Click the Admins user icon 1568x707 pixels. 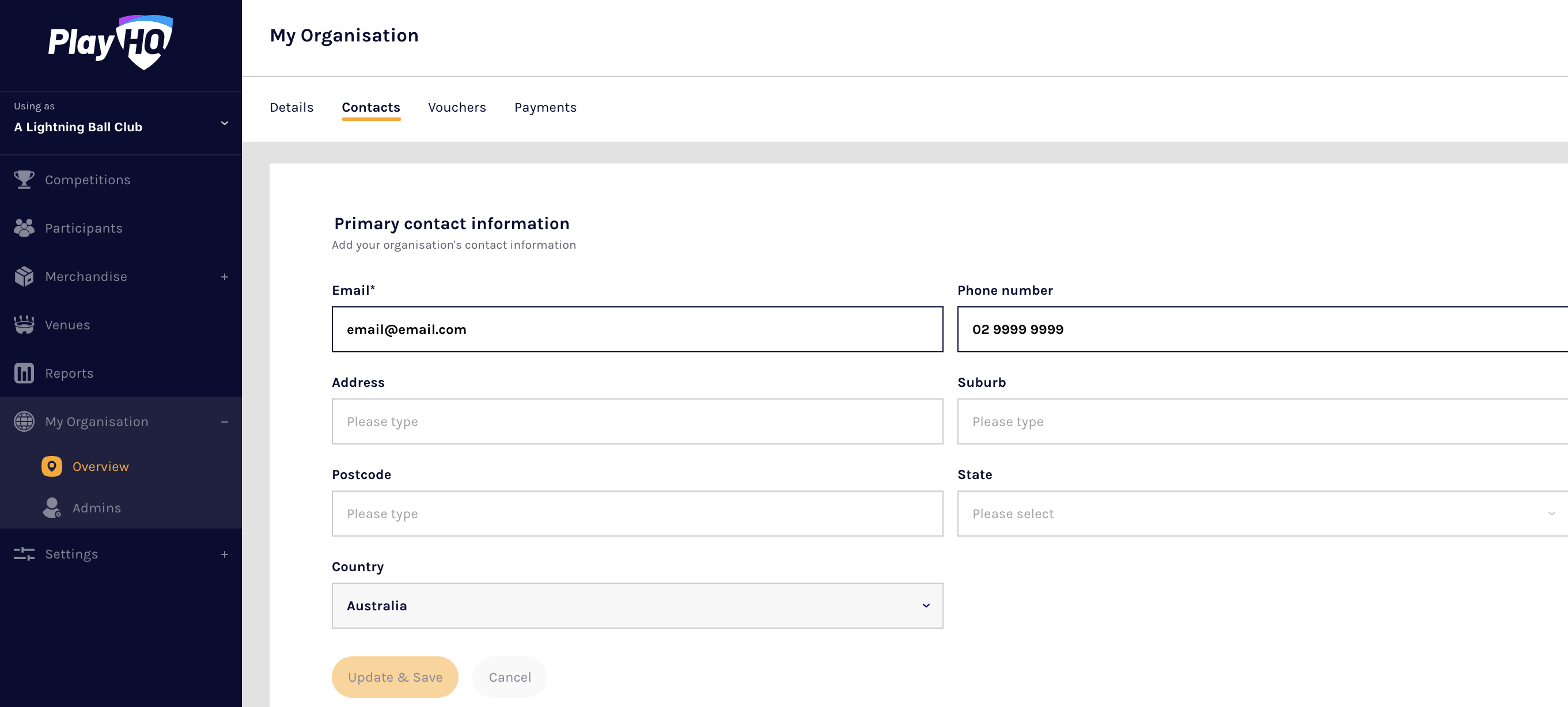[52, 508]
